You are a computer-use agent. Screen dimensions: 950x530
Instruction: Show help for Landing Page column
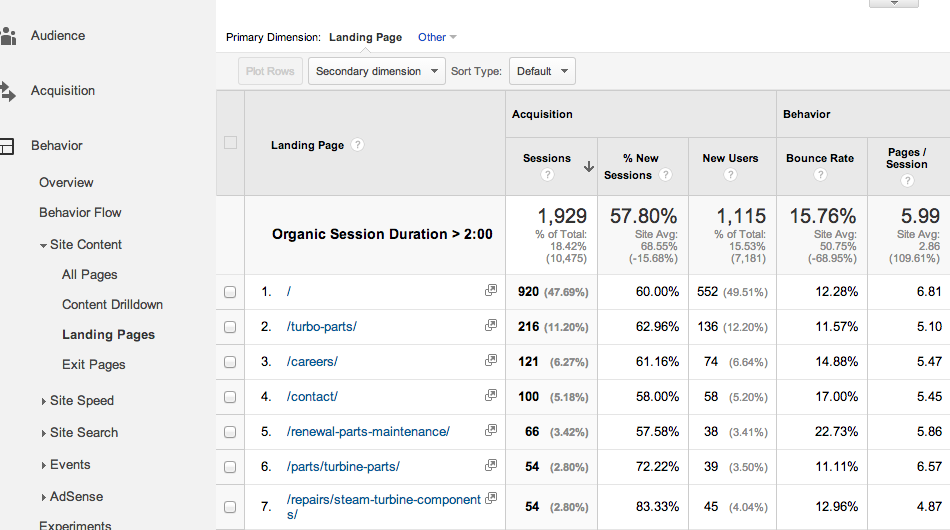pyautogui.click(x=357, y=145)
